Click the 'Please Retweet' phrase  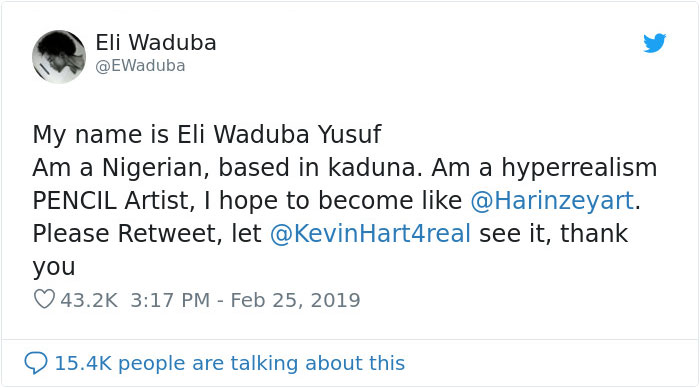tap(127, 234)
